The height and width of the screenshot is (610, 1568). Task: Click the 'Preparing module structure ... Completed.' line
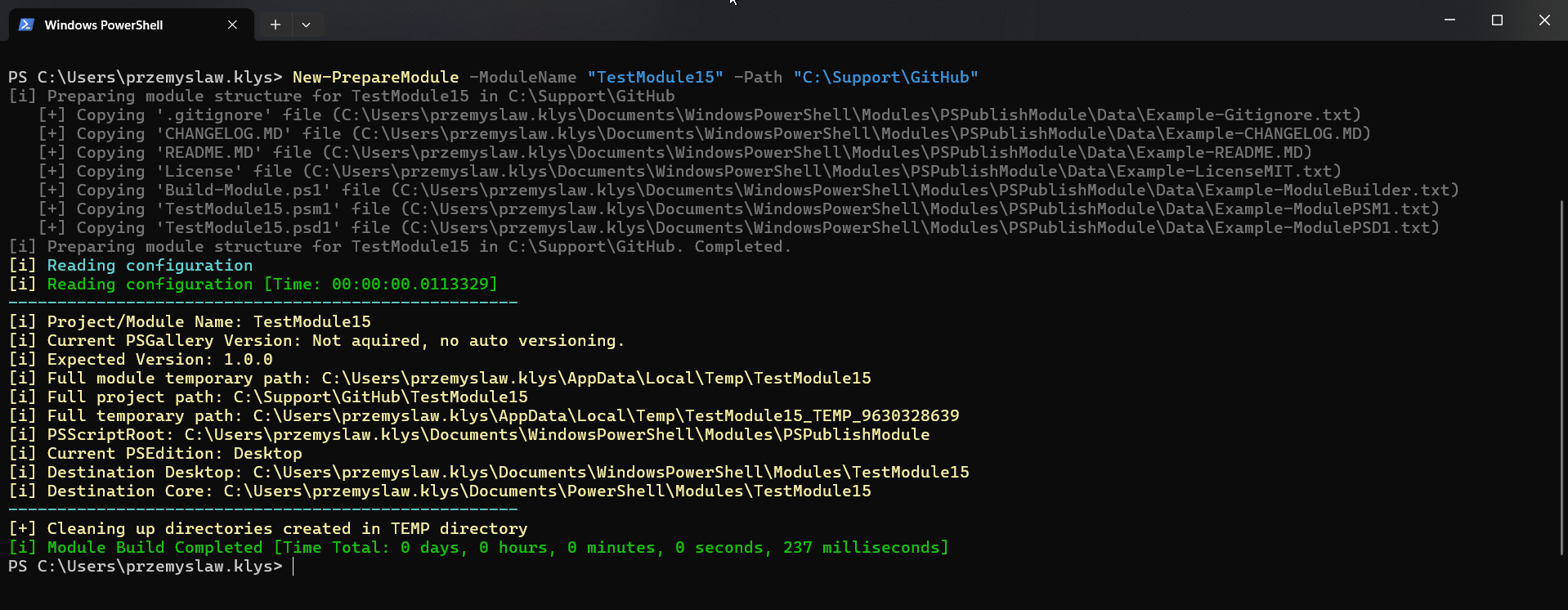point(400,246)
